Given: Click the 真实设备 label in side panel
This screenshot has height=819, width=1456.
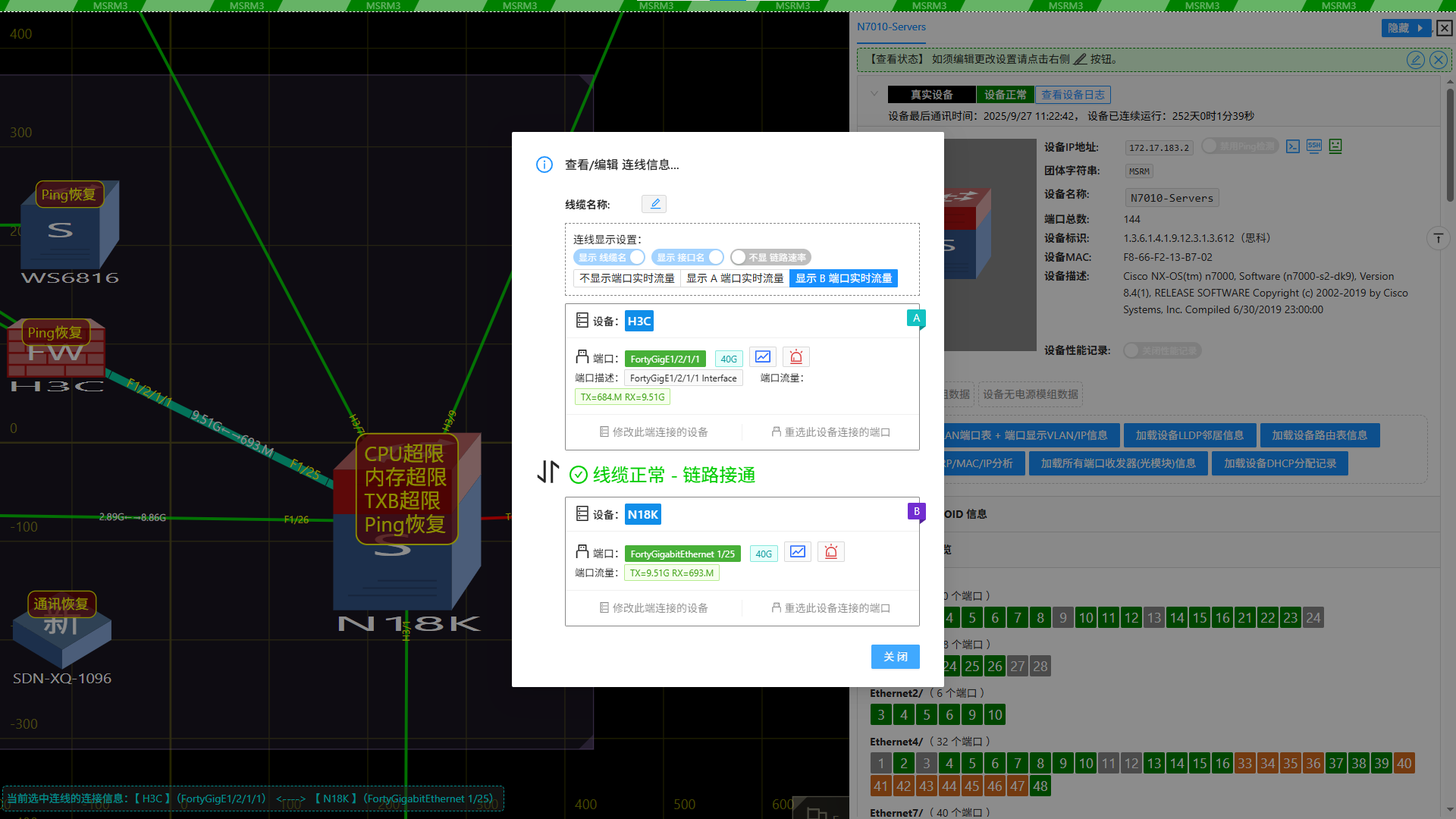Looking at the screenshot, I should [x=931, y=95].
